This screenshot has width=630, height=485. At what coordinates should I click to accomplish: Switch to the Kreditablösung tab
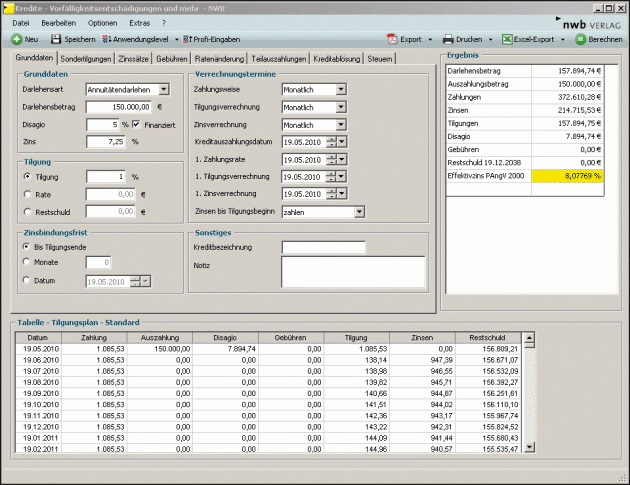click(x=337, y=59)
